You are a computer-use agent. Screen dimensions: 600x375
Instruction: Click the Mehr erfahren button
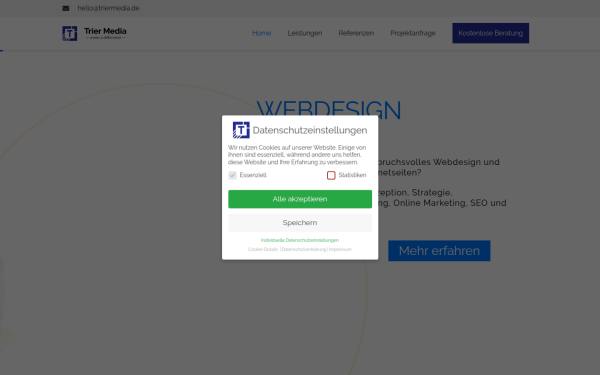pyautogui.click(x=439, y=251)
